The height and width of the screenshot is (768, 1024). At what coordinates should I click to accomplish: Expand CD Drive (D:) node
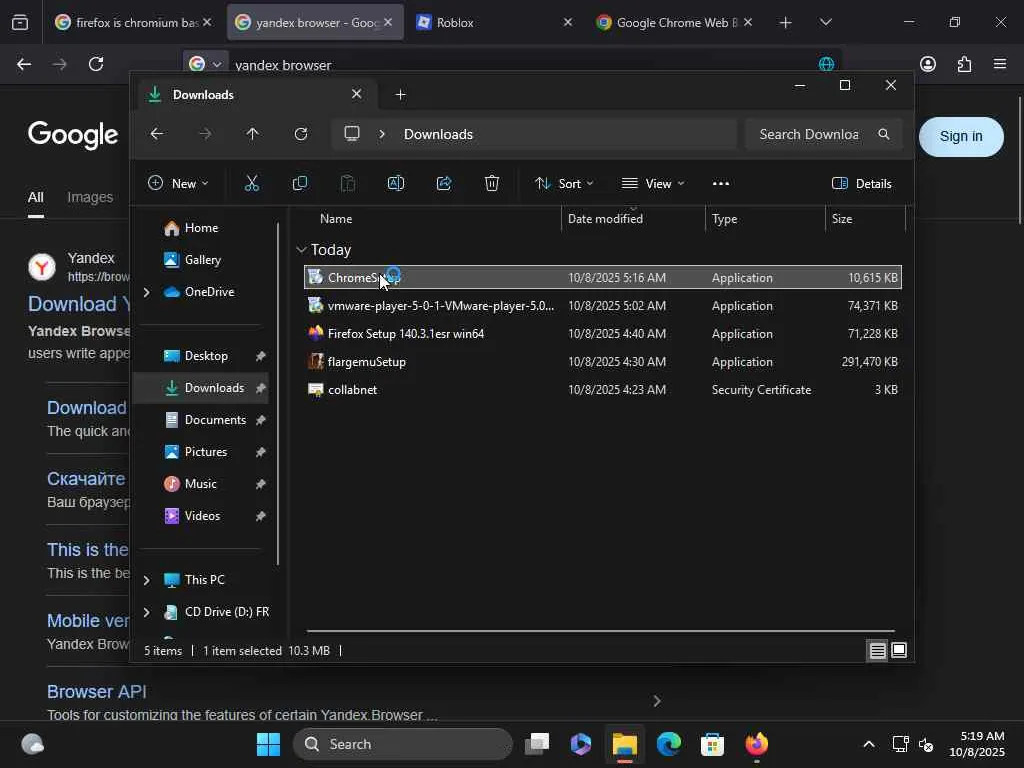[x=146, y=612]
